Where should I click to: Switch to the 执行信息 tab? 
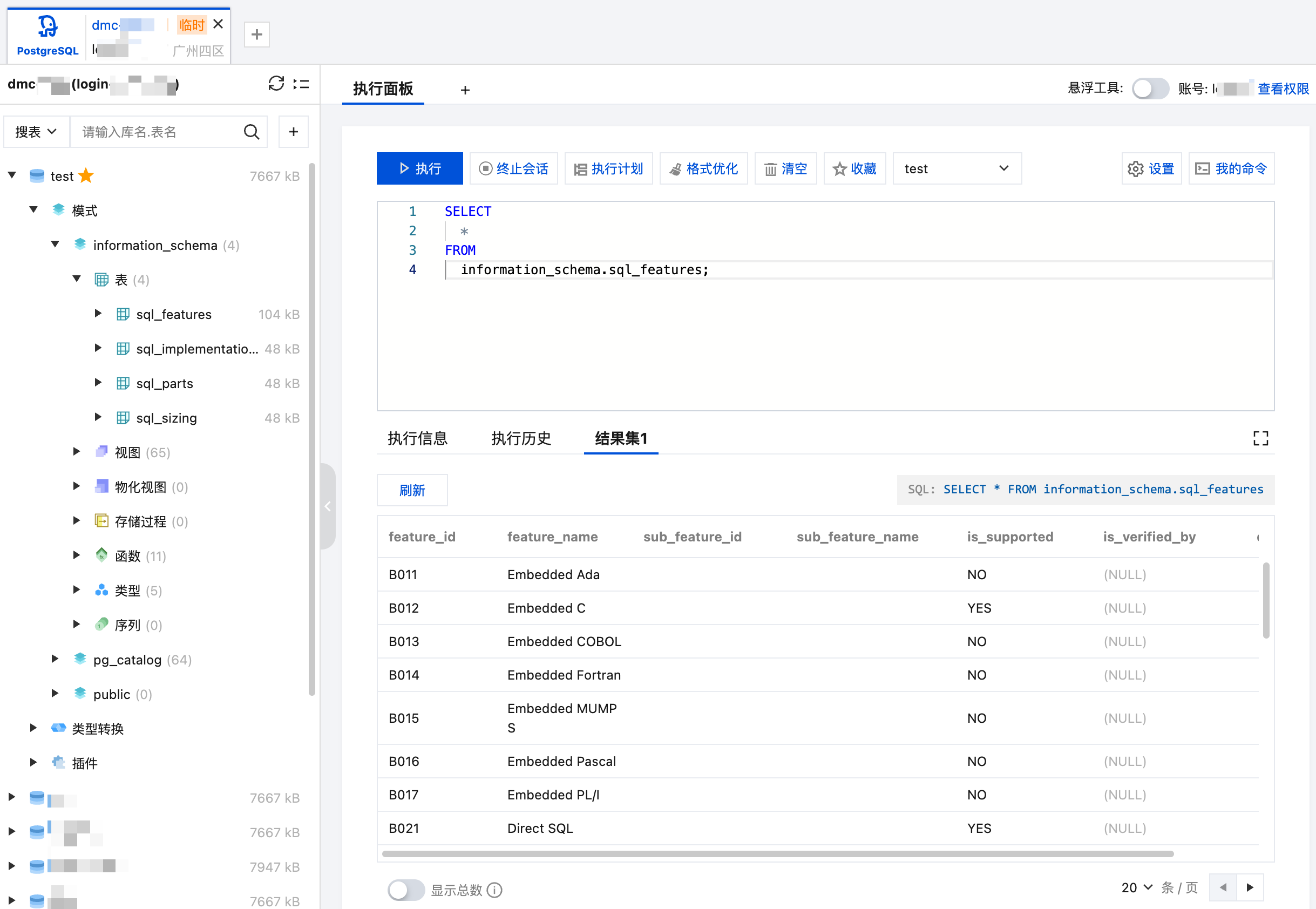417,438
